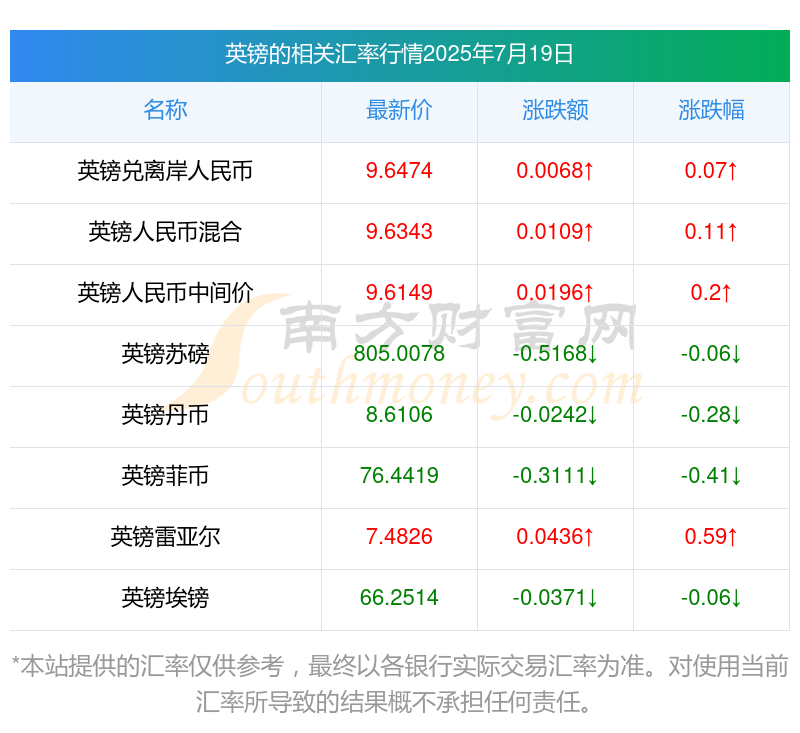Click the disclaimer line 汇率所导致的结果概不承担任何责任

click(393, 702)
